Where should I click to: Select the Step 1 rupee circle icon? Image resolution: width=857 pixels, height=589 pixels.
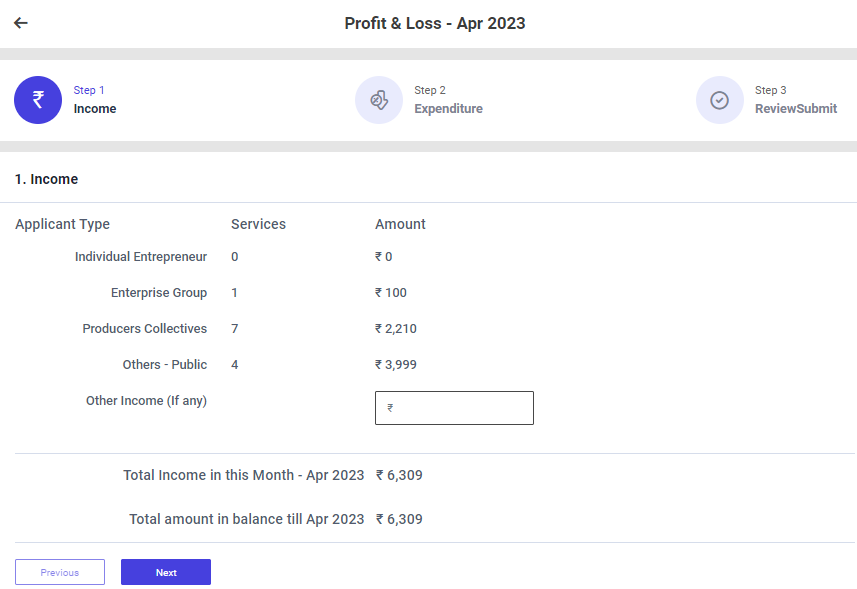38,100
